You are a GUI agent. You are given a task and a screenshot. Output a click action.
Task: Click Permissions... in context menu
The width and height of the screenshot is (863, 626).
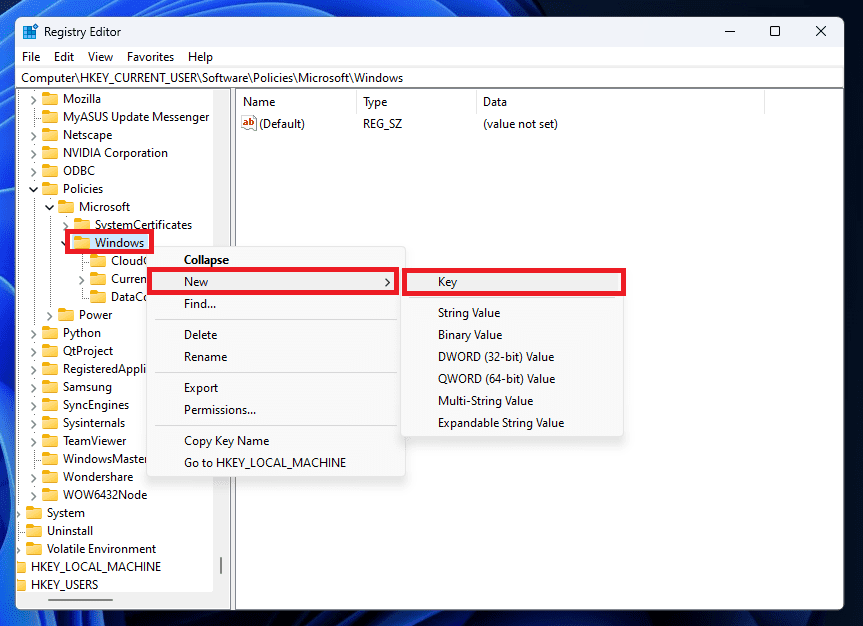(x=219, y=410)
